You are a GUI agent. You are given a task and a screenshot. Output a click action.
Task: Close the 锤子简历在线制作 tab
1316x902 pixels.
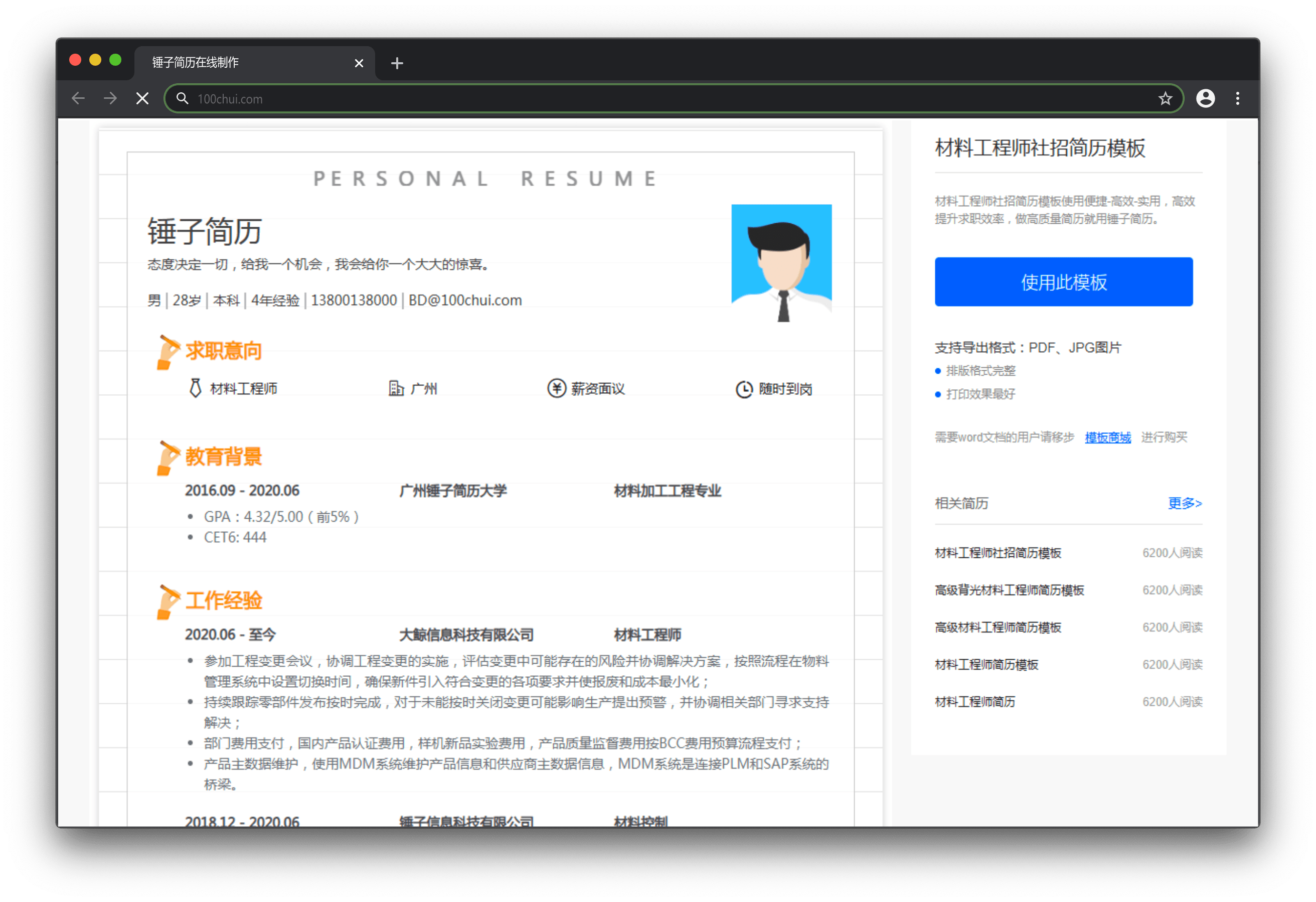[359, 63]
